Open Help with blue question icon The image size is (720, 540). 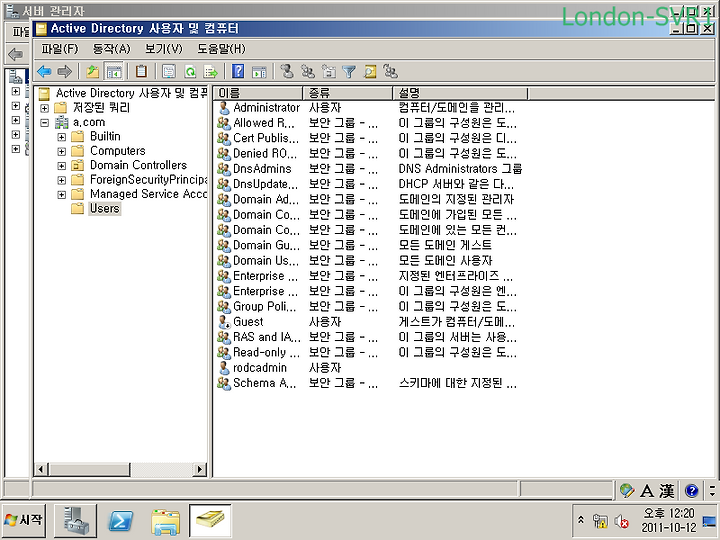[238, 72]
